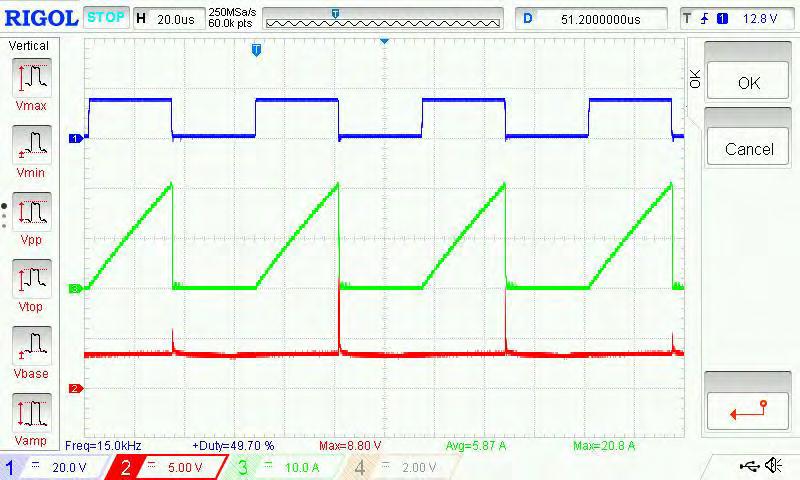Viewport: 800px width, 480px height.
Task: Click the Freq=15.0kHz measurement readout
Action: 104,445
